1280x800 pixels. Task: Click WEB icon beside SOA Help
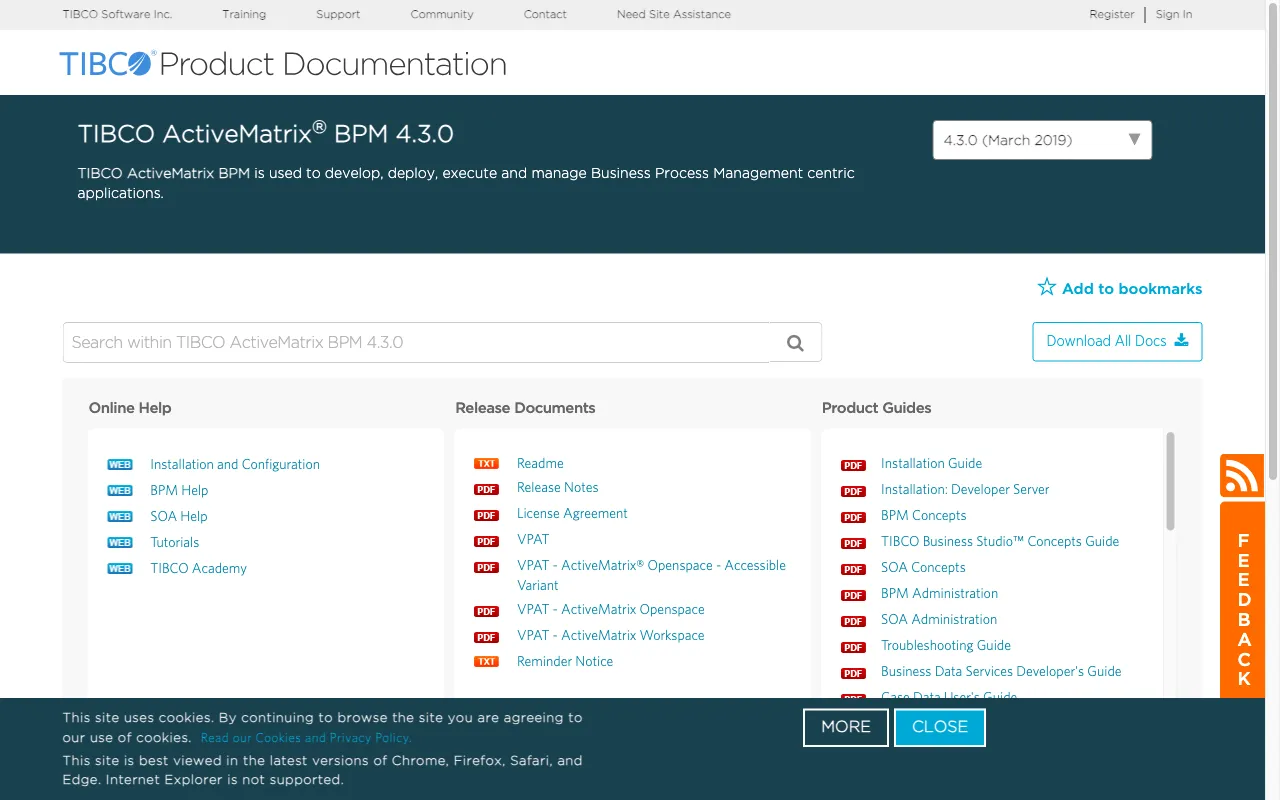pos(120,517)
